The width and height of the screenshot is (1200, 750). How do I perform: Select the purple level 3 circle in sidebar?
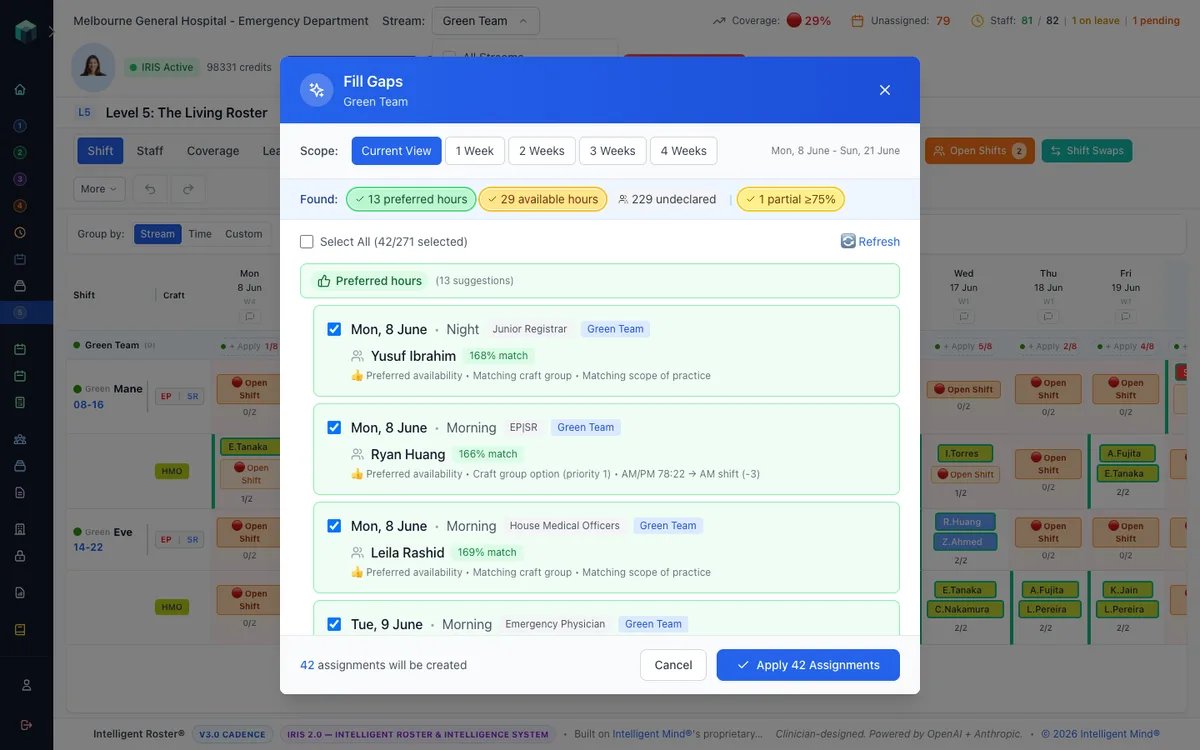click(20, 179)
